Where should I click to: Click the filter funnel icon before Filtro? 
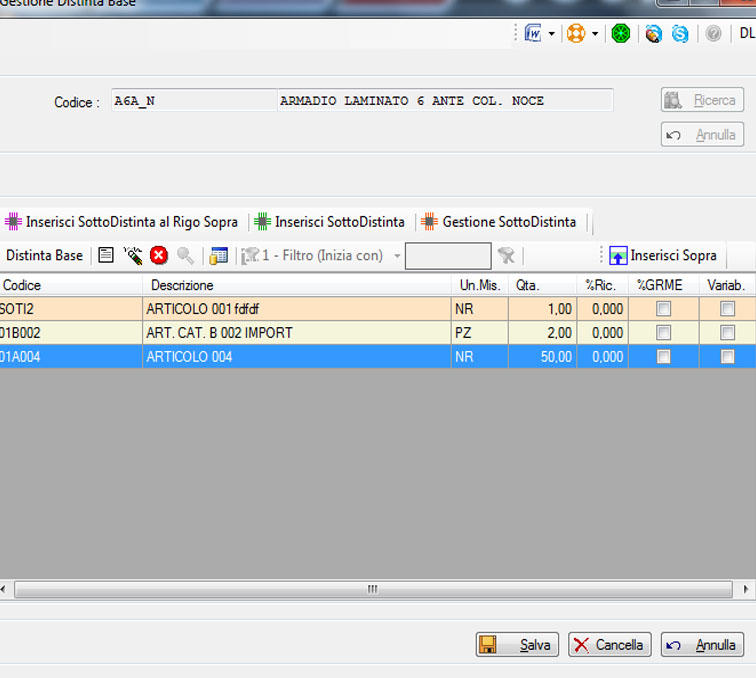point(250,256)
